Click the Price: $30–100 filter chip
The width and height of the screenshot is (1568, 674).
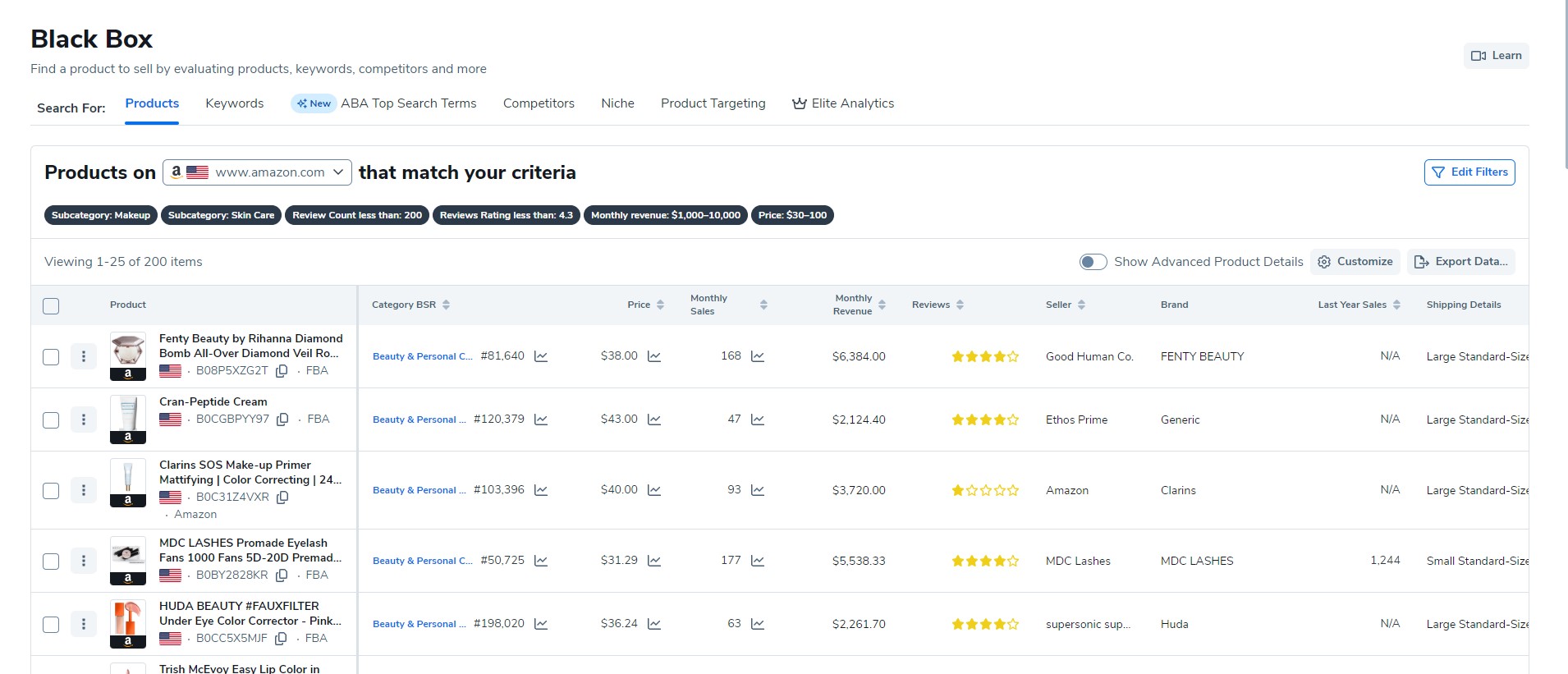pos(792,215)
